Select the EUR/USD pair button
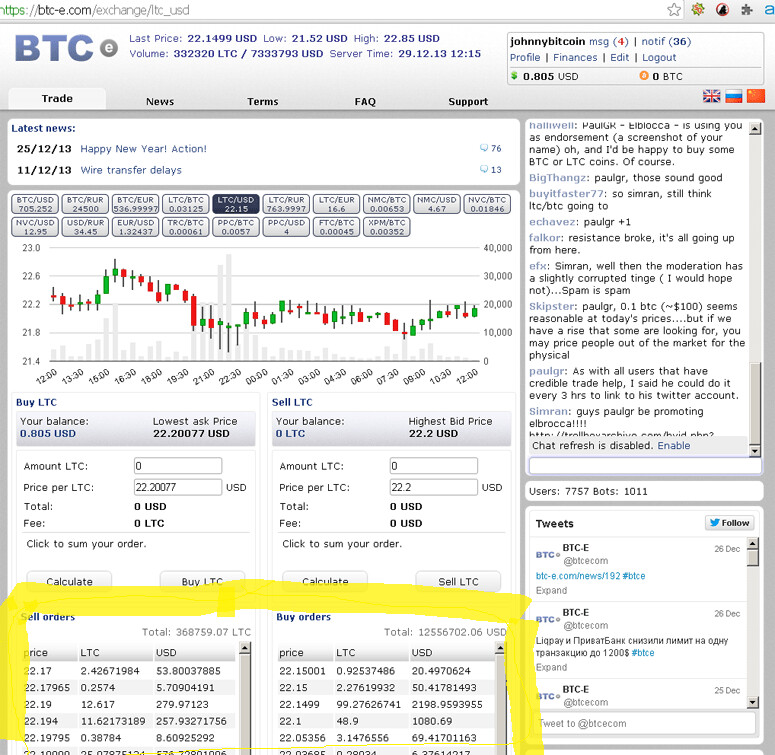This screenshot has height=755, width=775. coord(135,227)
